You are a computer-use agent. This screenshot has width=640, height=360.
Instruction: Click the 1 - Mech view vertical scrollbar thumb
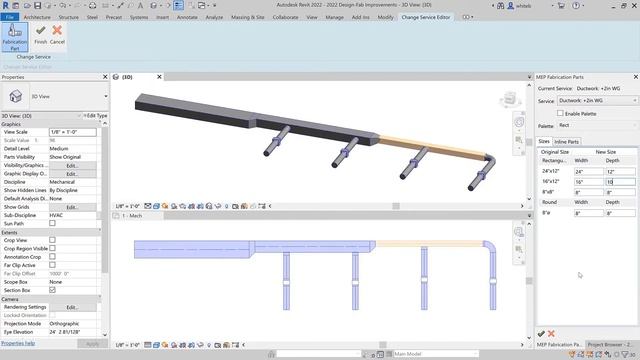[529, 281]
